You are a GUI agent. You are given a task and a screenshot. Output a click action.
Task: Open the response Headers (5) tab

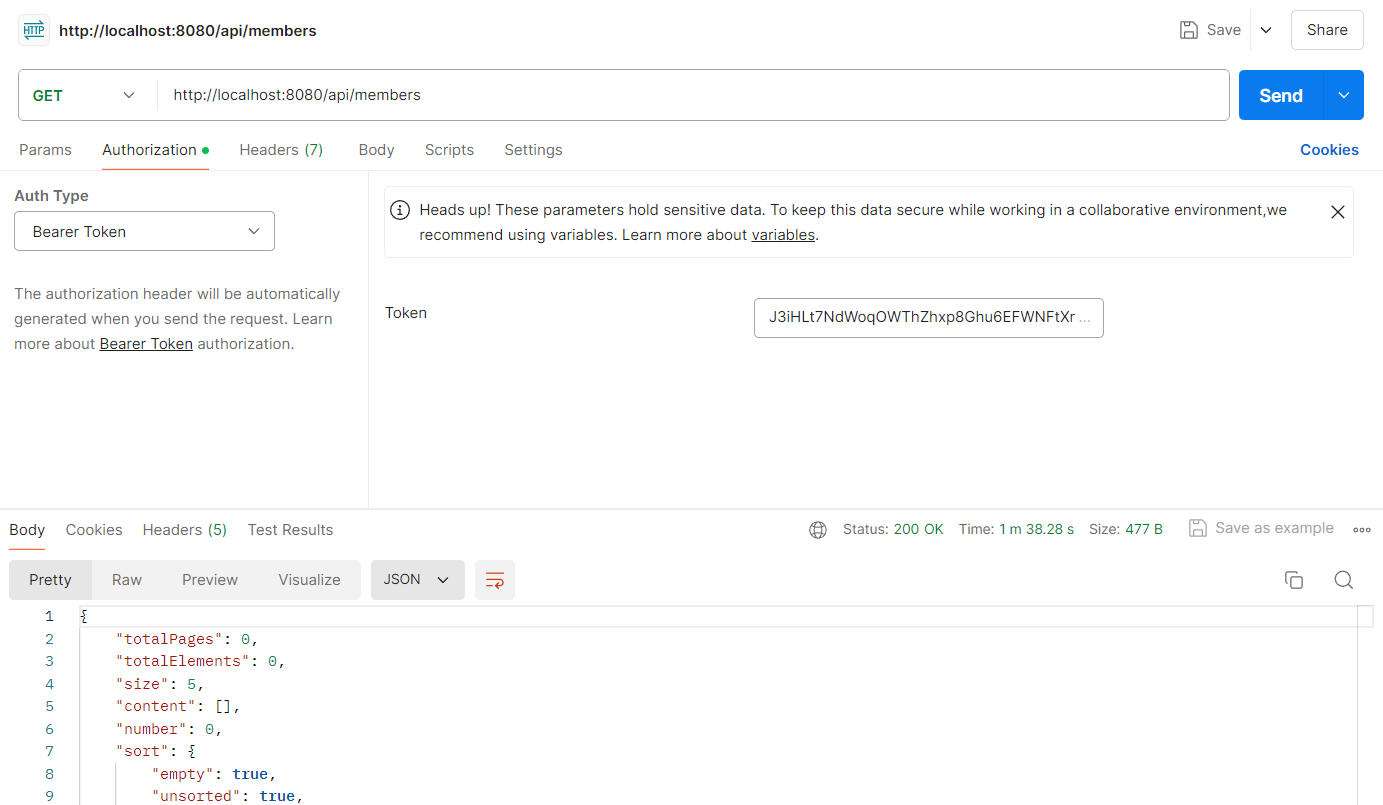185,529
